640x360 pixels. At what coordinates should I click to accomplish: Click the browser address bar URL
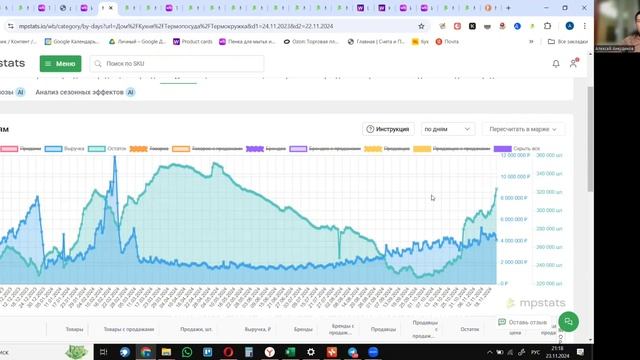[x=176, y=26]
